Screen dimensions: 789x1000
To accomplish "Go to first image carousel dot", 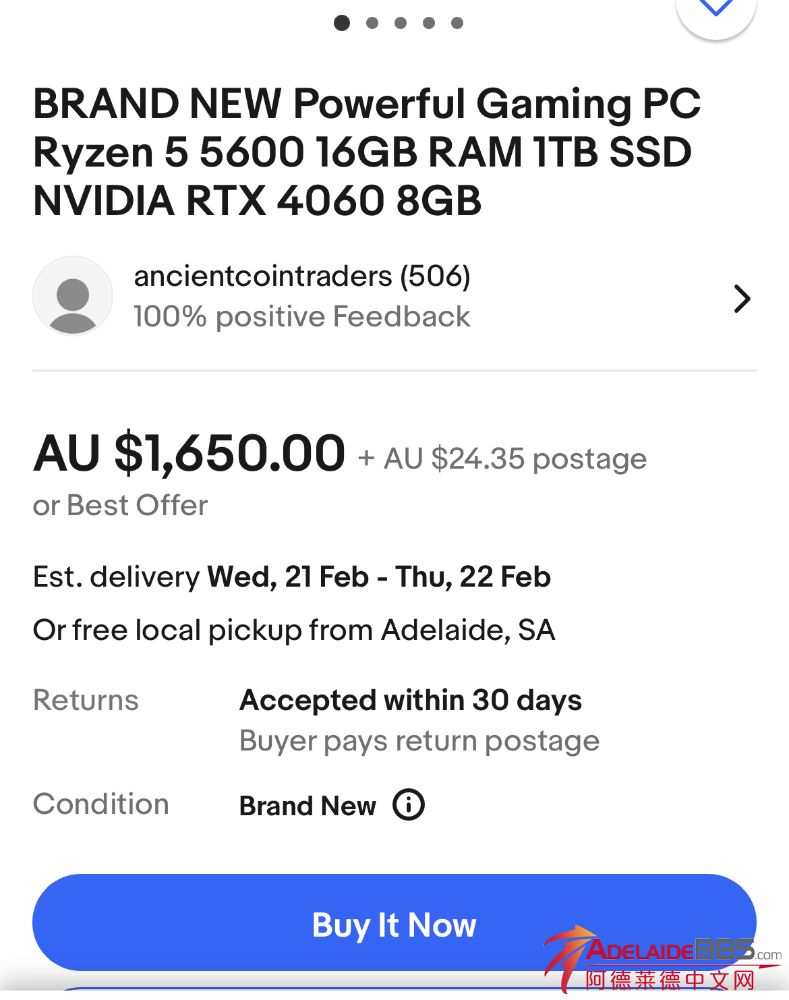I will (342, 22).
